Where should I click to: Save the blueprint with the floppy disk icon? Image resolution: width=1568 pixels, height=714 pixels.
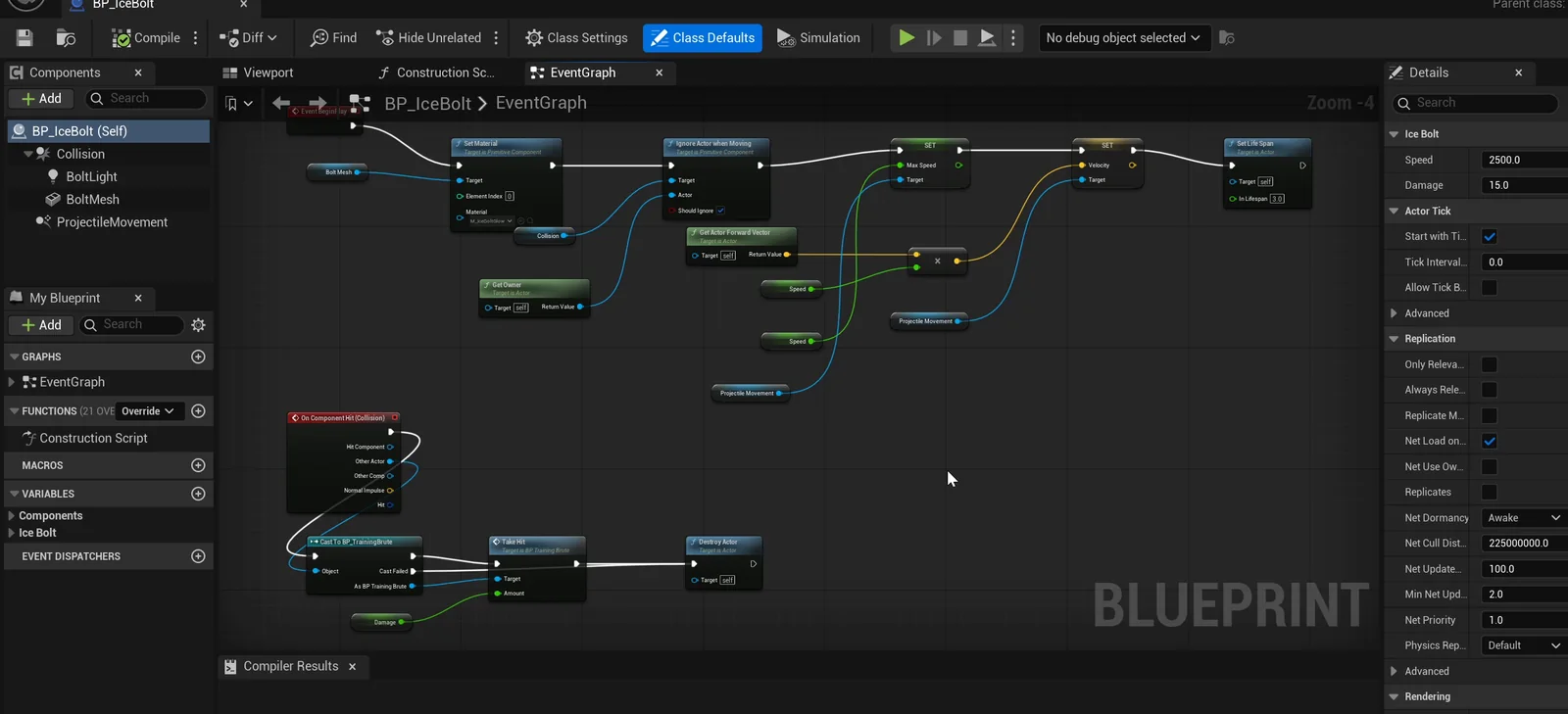24,38
